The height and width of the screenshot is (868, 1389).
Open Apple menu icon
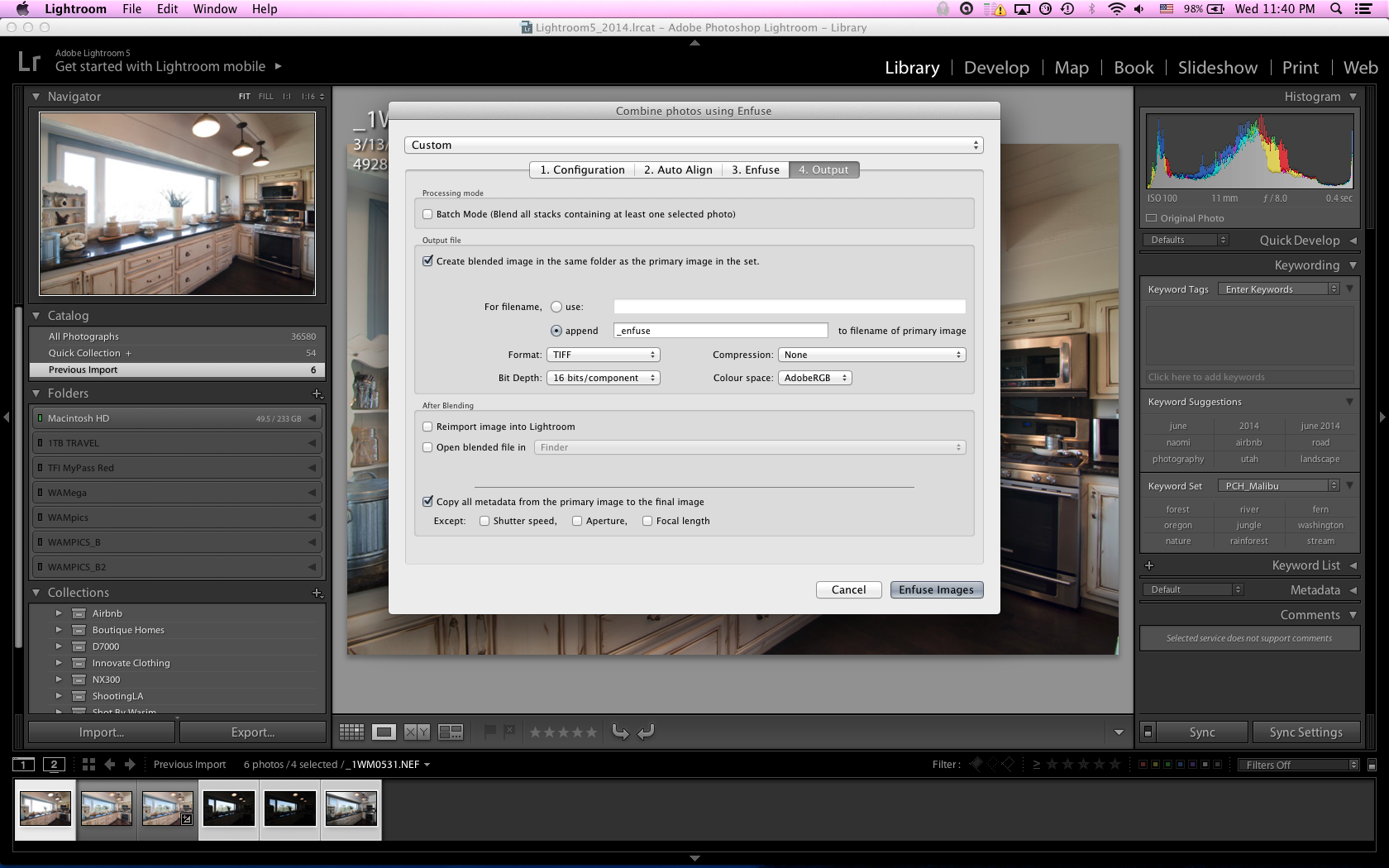pyautogui.click(x=22, y=9)
